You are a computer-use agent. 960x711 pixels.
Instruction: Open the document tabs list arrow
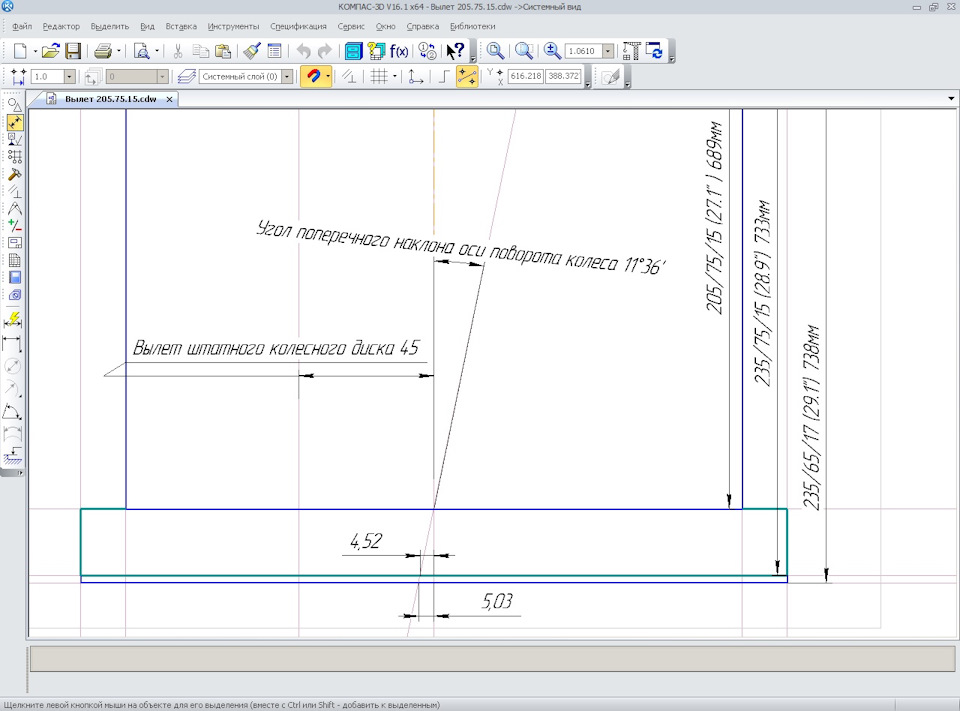coord(951,99)
